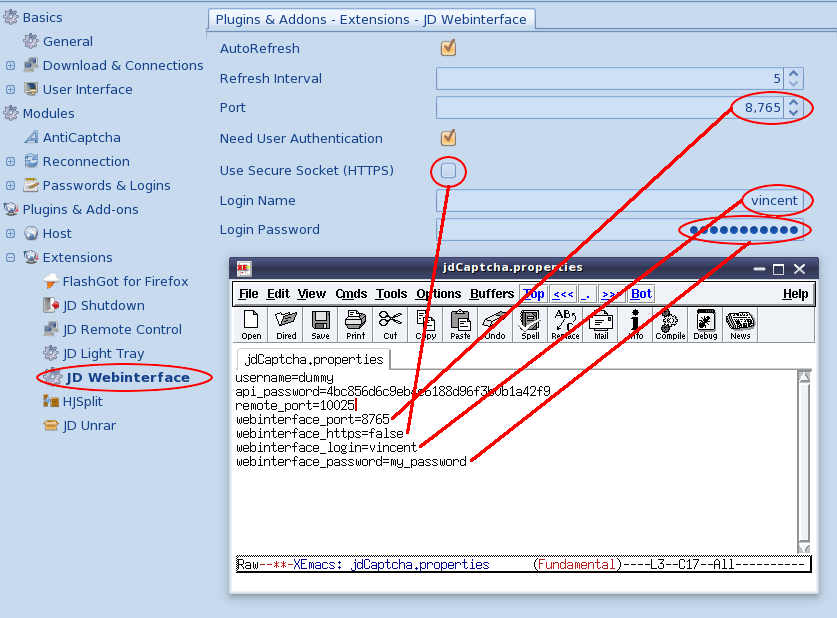Click the General settings gear icon
The width and height of the screenshot is (837, 618).
[x=31, y=41]
